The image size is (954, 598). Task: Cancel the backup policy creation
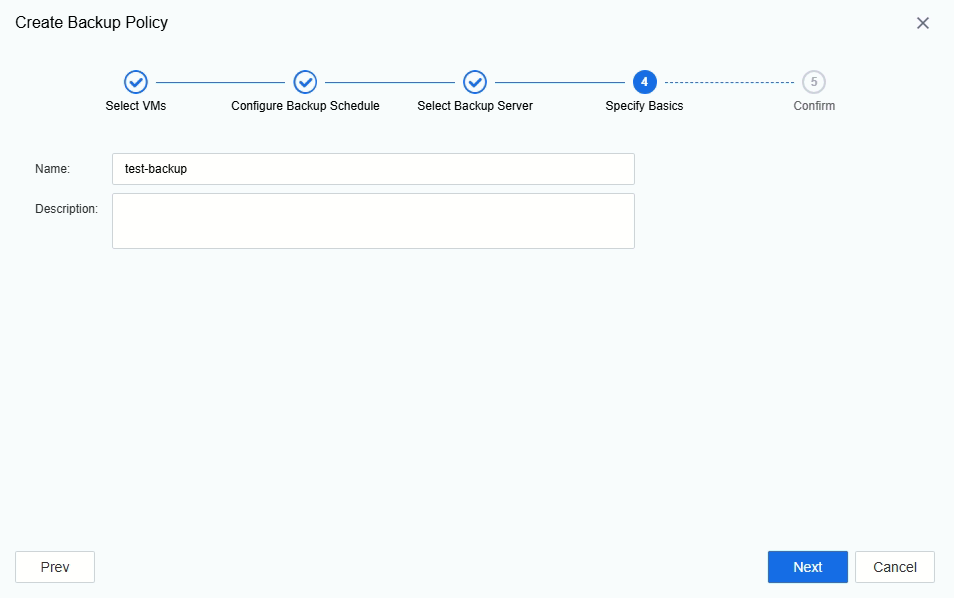pos(894,567)
